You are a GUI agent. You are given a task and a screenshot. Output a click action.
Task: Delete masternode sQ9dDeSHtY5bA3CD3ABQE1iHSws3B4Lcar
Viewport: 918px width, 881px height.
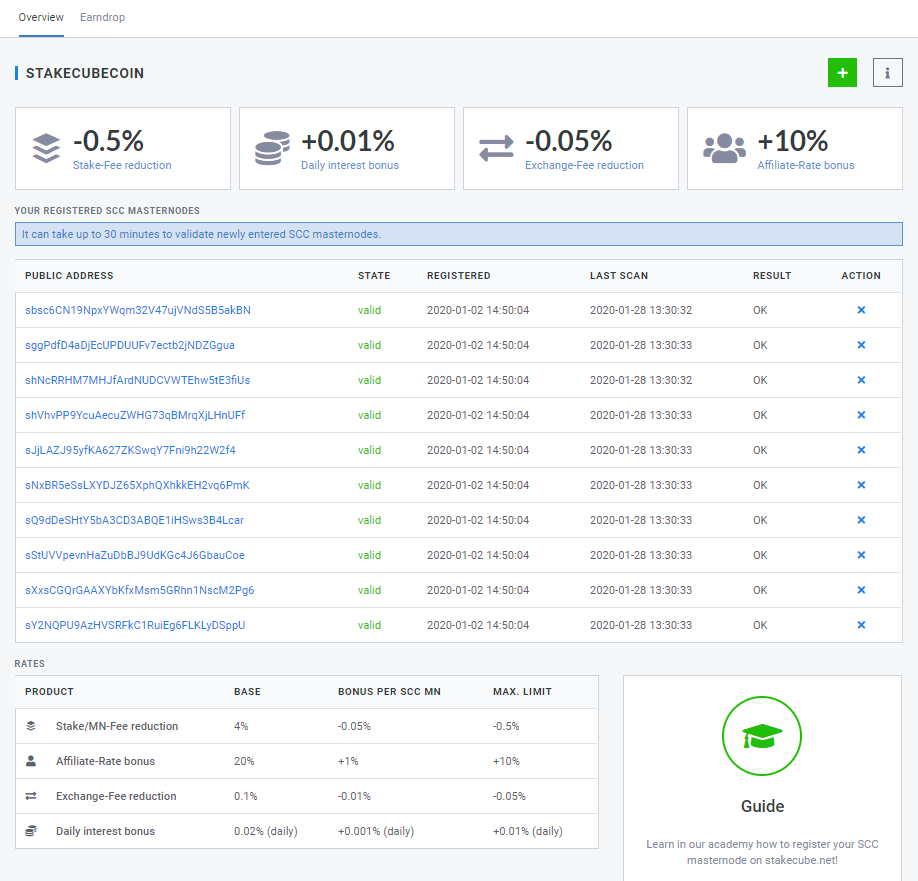(x=861, y=520)
